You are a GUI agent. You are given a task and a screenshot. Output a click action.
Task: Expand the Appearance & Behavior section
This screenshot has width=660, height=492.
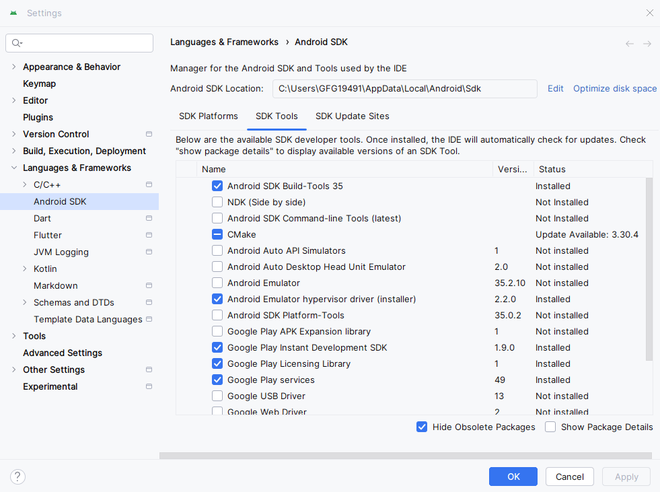pyautogui.click(x=13, y=67)
